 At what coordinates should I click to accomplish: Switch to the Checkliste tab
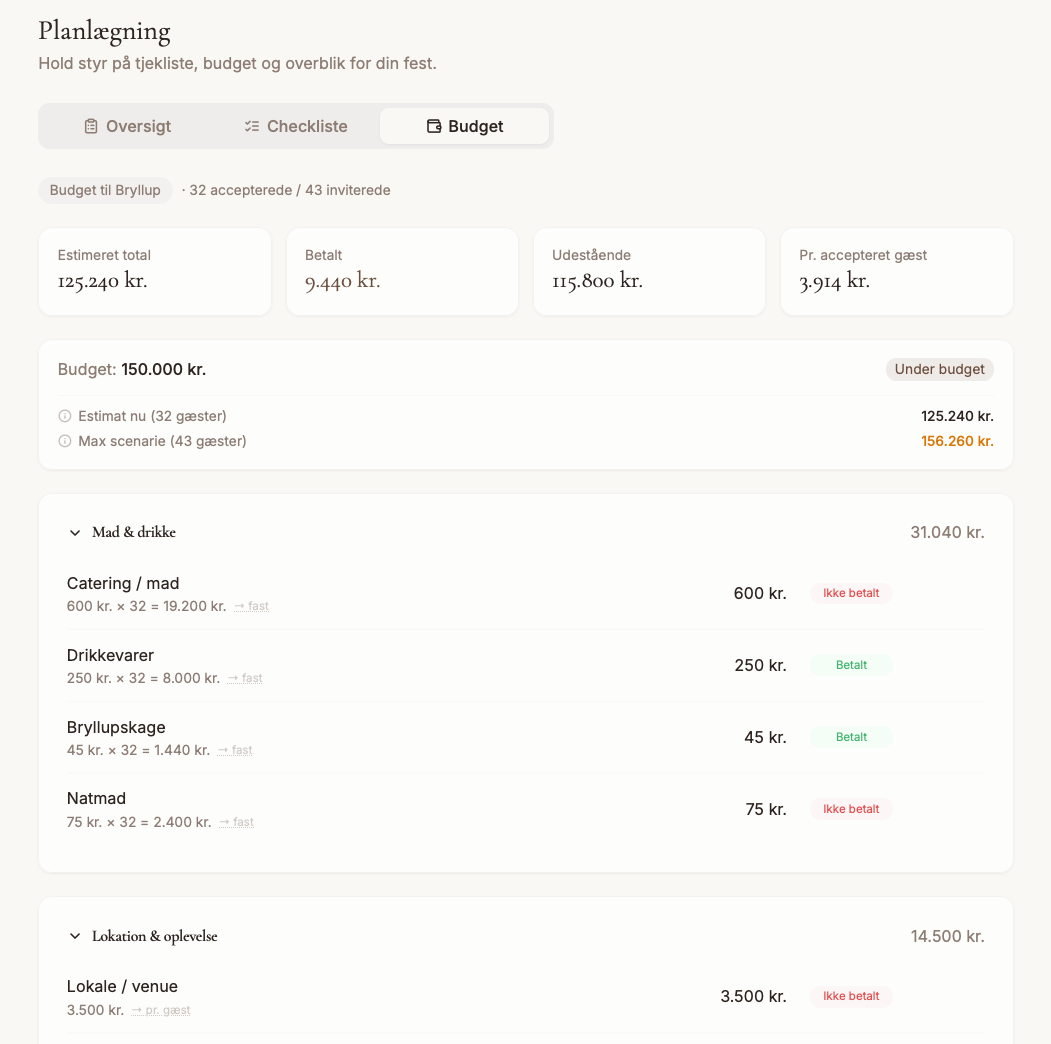(x=296, y=126)
